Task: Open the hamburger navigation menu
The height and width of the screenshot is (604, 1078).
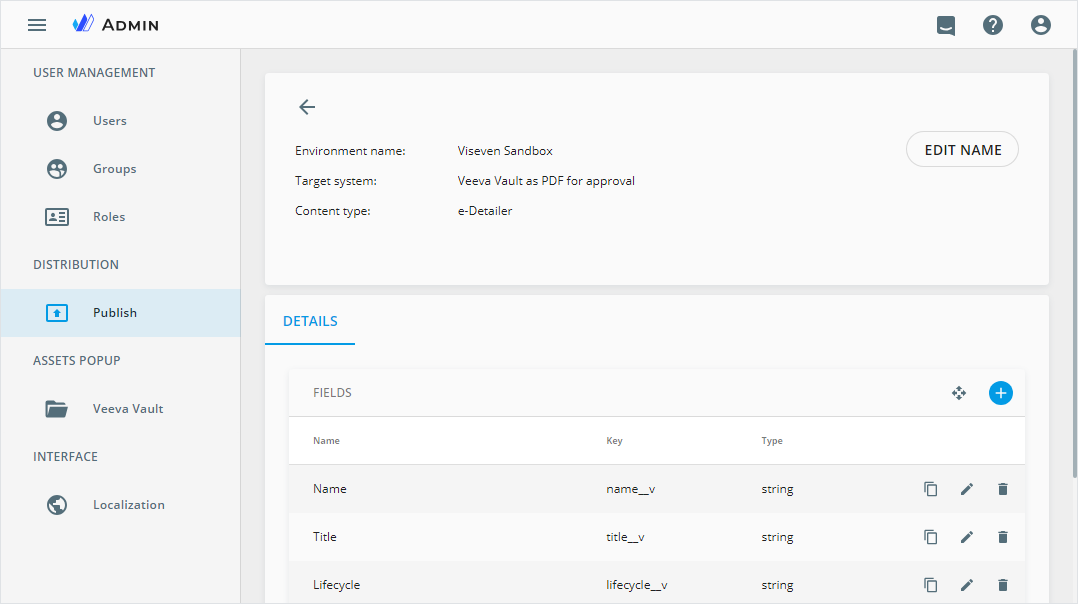Action: [x=37, y=25]
